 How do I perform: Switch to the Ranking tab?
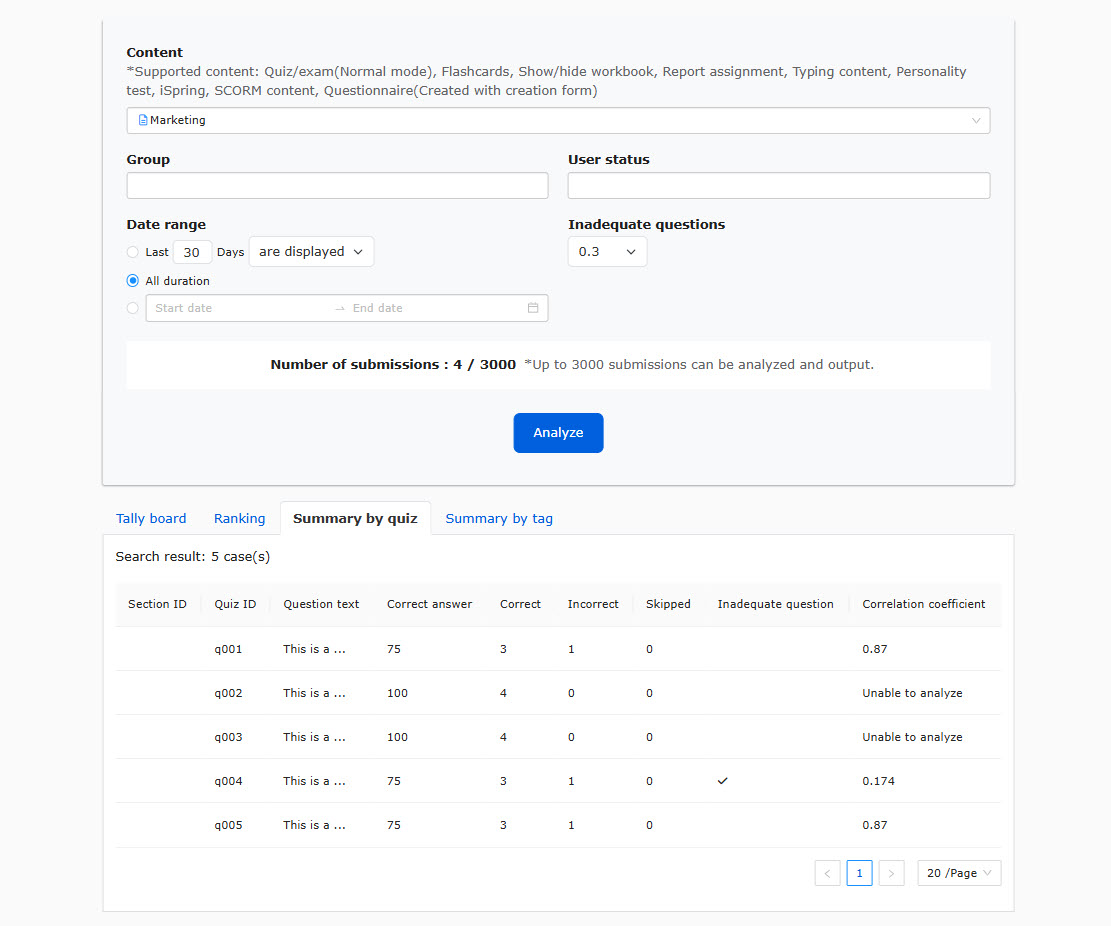(239, 518)
